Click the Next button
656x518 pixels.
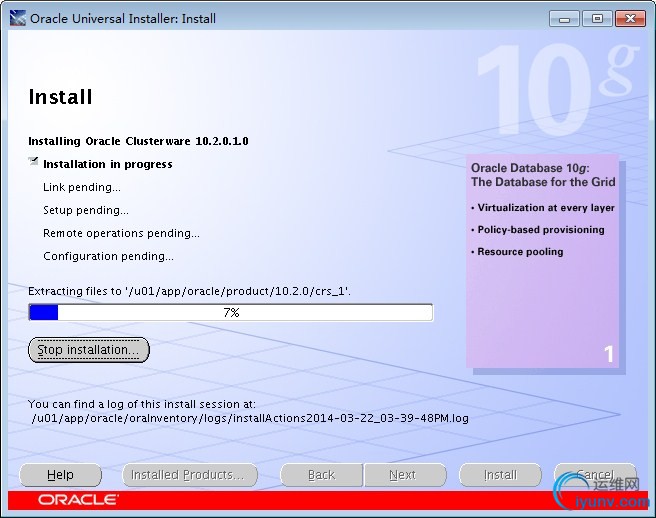405,475
